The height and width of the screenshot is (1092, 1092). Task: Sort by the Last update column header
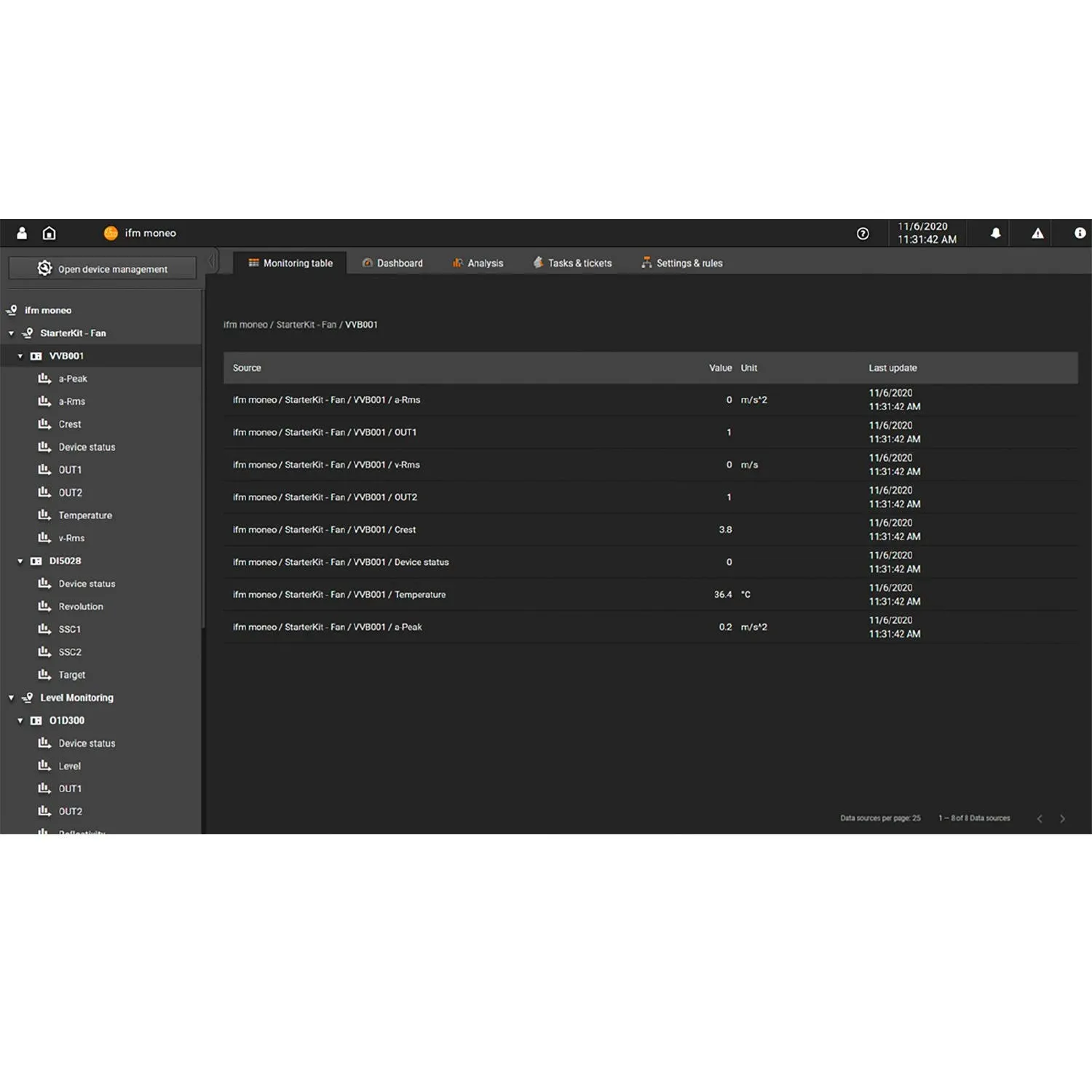[x=893, y=368]
